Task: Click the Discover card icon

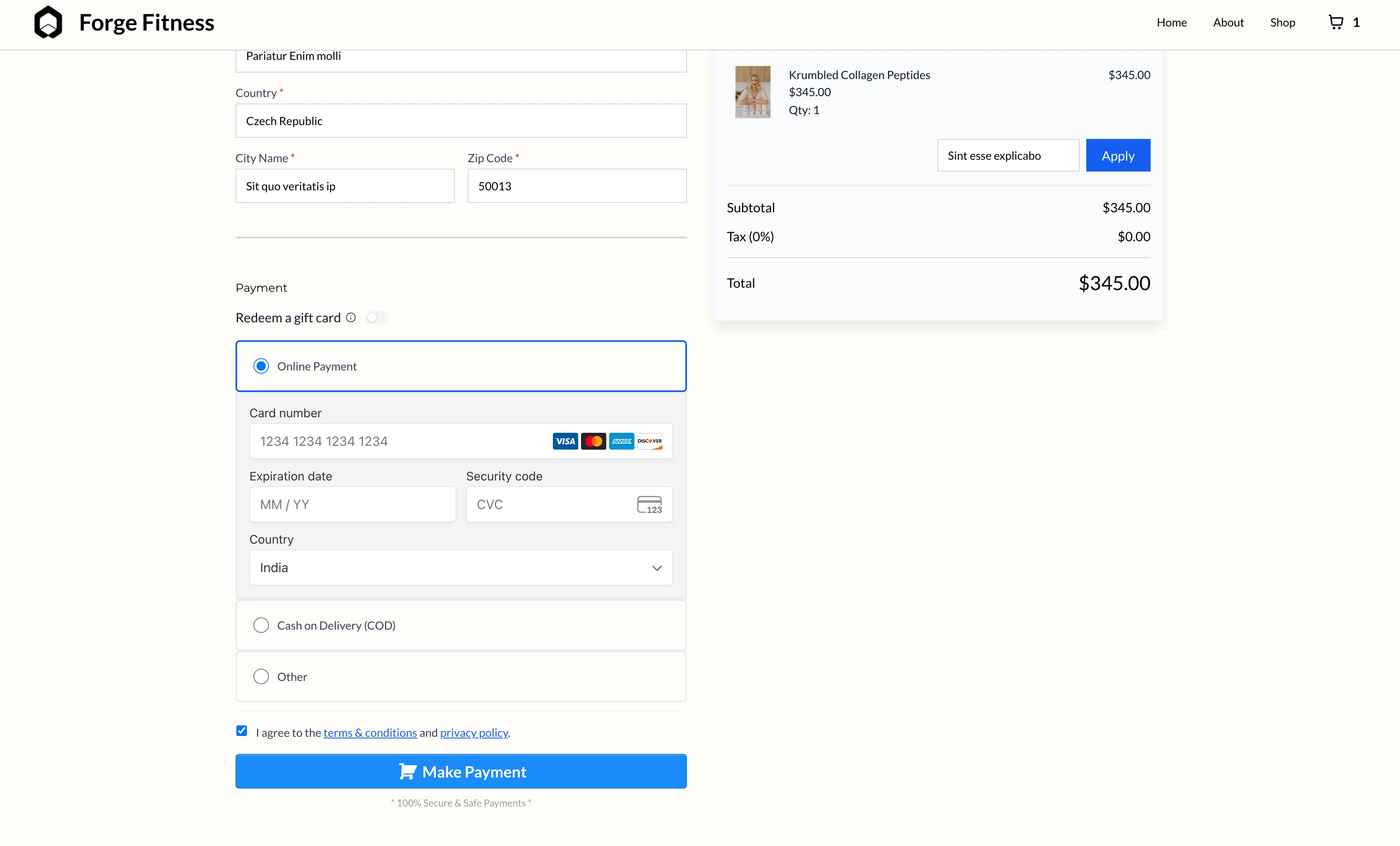Action: pos(649,441)
